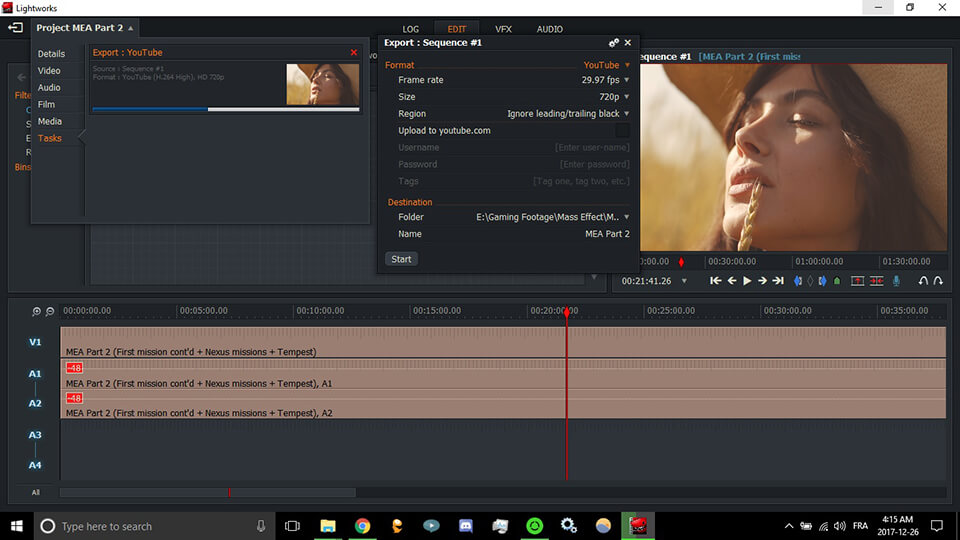Screen dimensions: 960x540
Task: Select Media in project menu
Action: 50,121
